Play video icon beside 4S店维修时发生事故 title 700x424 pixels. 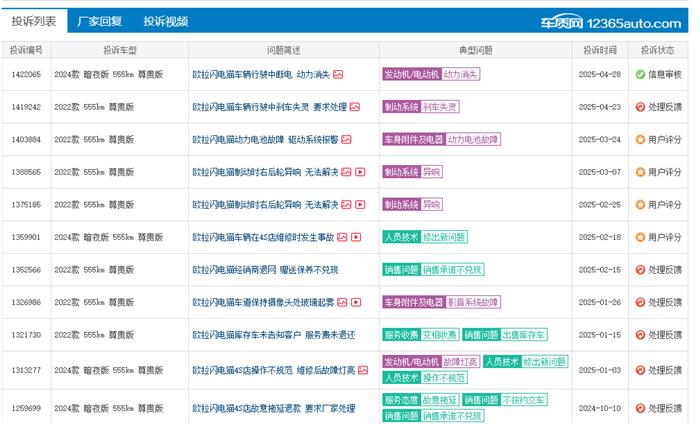tap(356, 237)
